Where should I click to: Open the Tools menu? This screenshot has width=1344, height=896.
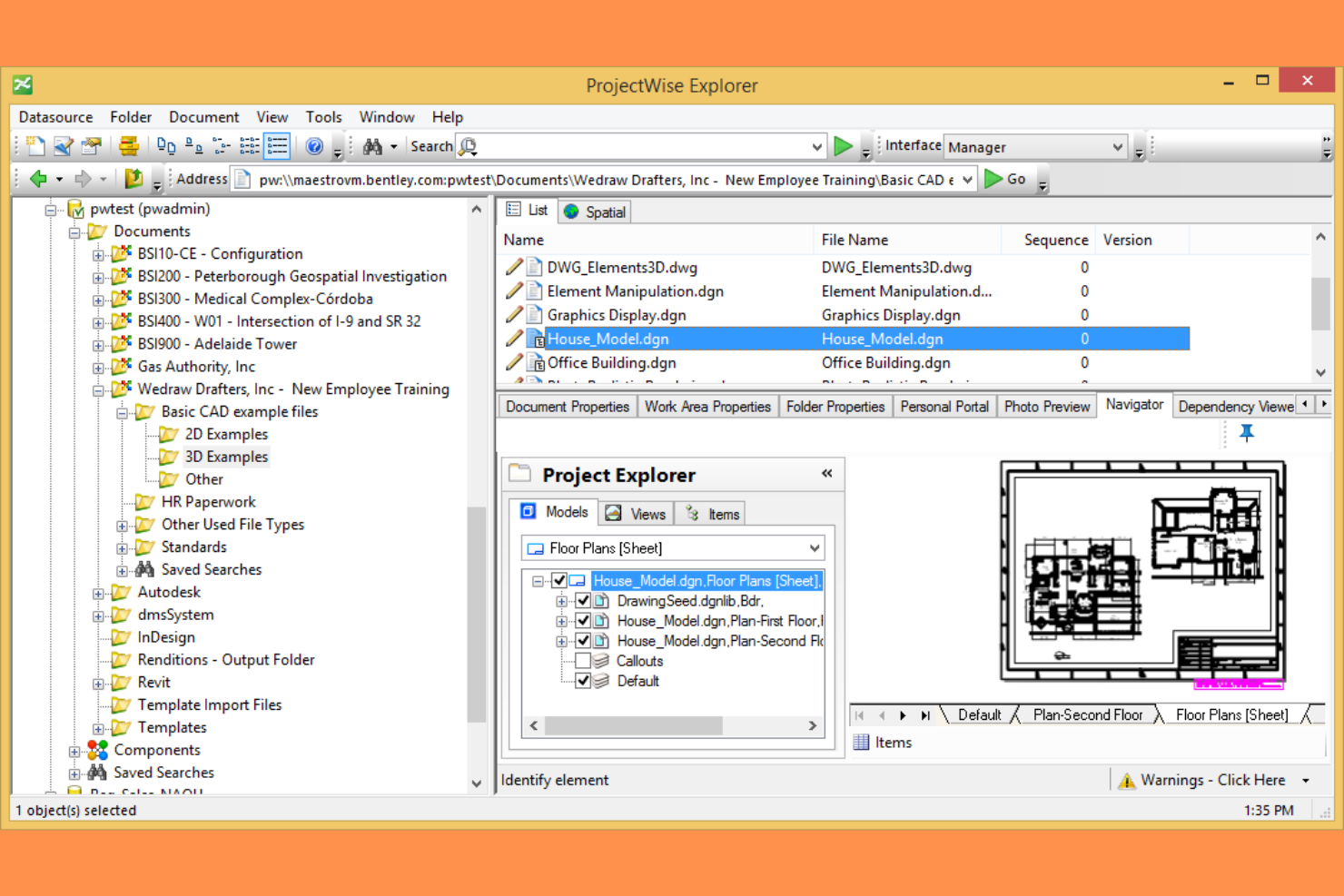pos(323,116)
